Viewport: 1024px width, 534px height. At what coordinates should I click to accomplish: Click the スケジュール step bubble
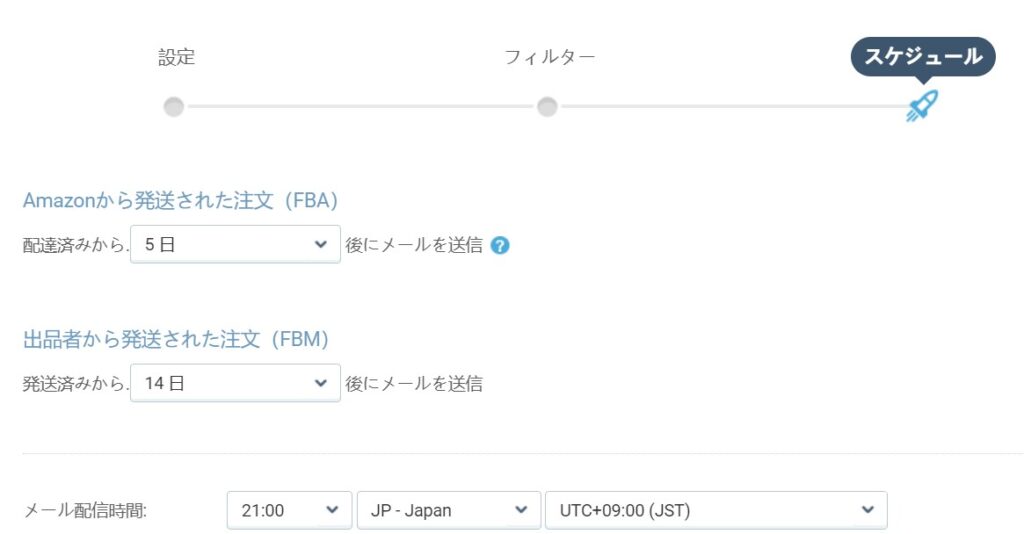click(x=923, y=57)
